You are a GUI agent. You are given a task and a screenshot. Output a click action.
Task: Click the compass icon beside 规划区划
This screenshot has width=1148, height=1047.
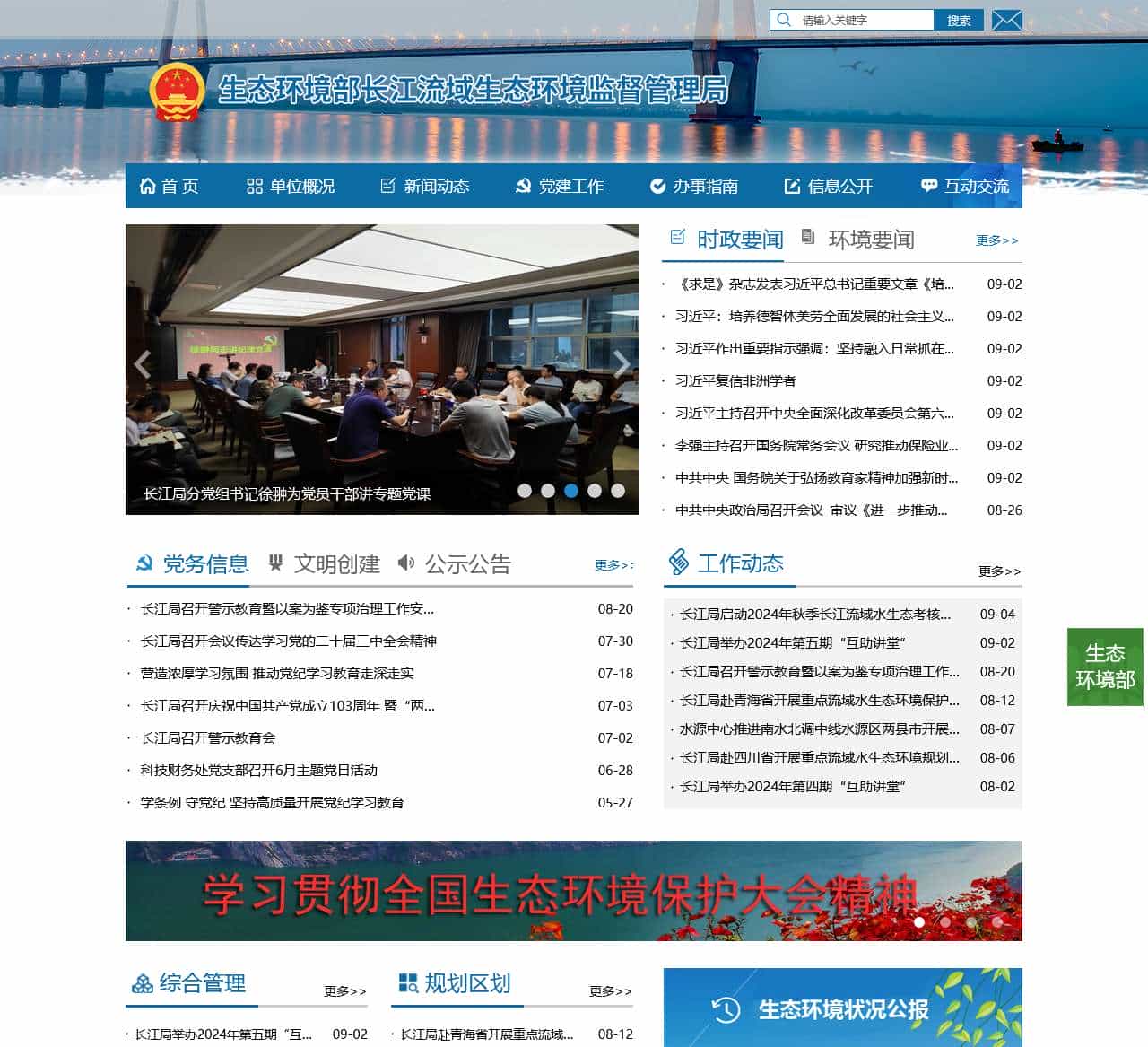[409, 984]
